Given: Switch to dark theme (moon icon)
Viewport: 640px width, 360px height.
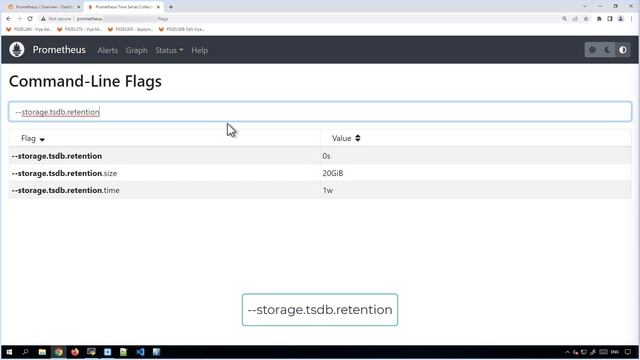Looking at the screenshot, I should (x=607, y=50).
